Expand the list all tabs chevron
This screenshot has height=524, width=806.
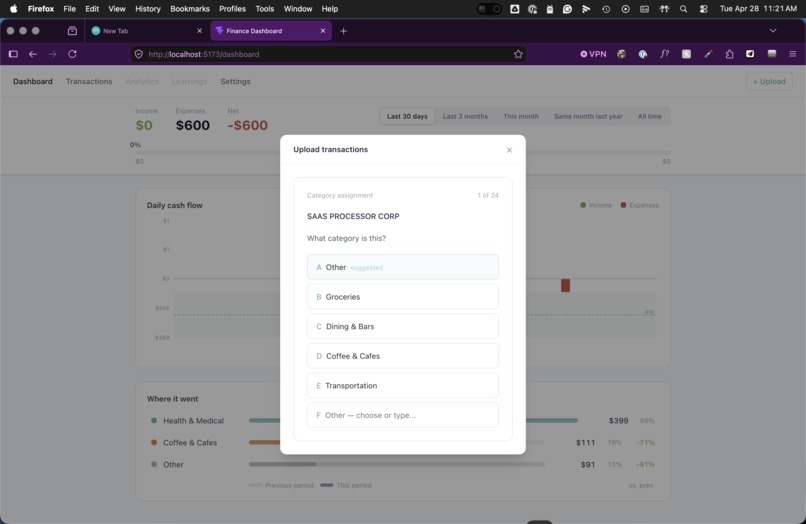(773, 31)
